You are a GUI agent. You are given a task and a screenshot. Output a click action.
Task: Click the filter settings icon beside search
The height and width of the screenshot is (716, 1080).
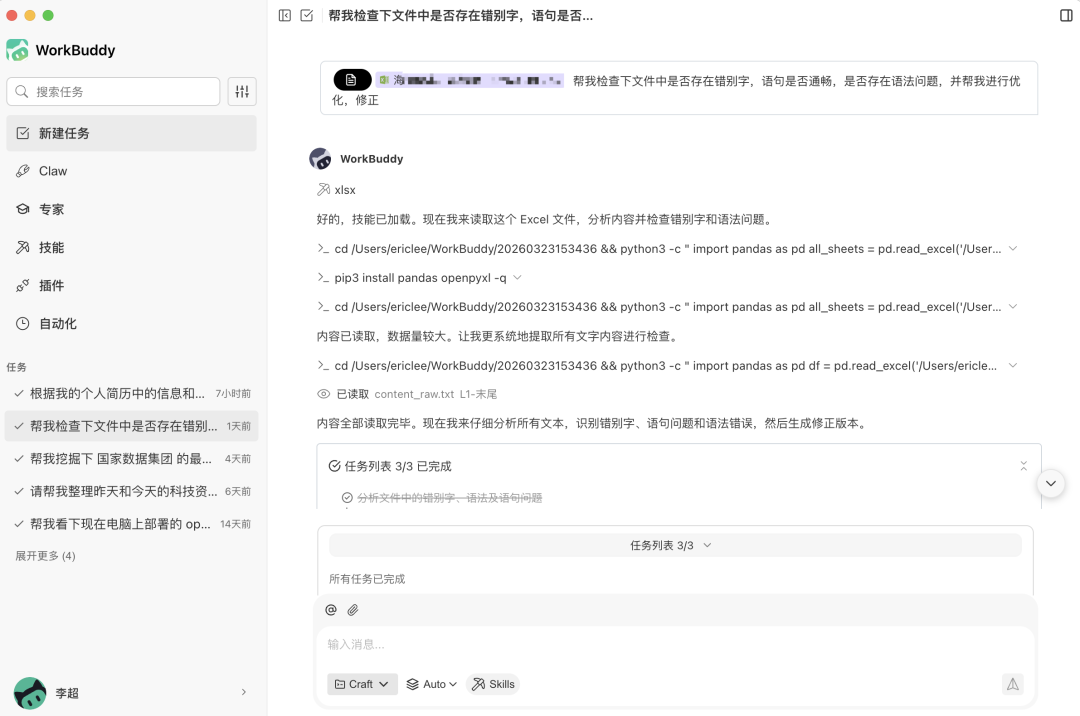point(242,92)
